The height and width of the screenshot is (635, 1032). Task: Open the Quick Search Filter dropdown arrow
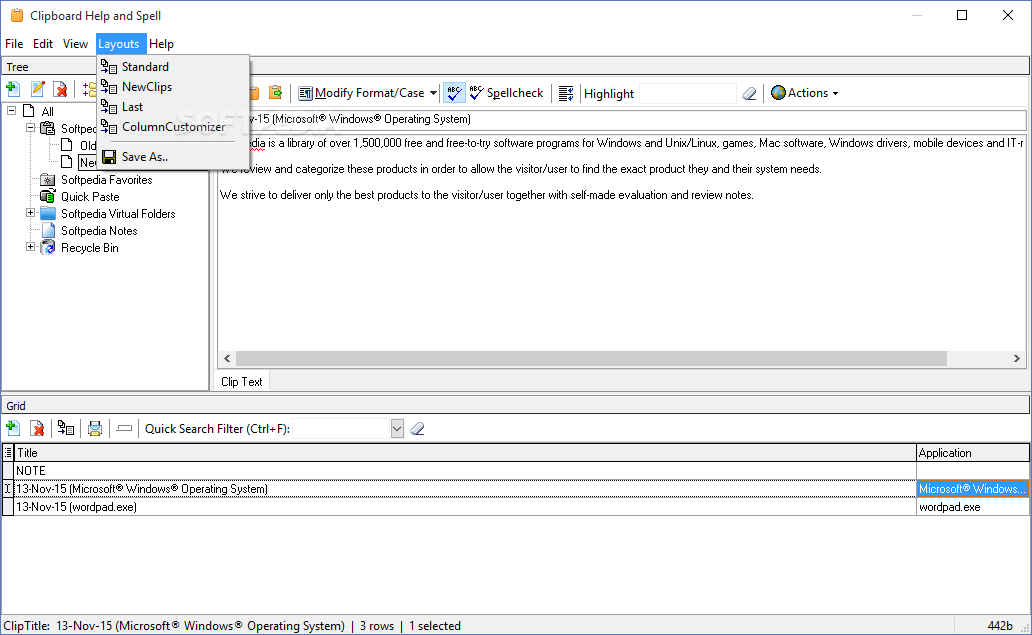(397, 429)
